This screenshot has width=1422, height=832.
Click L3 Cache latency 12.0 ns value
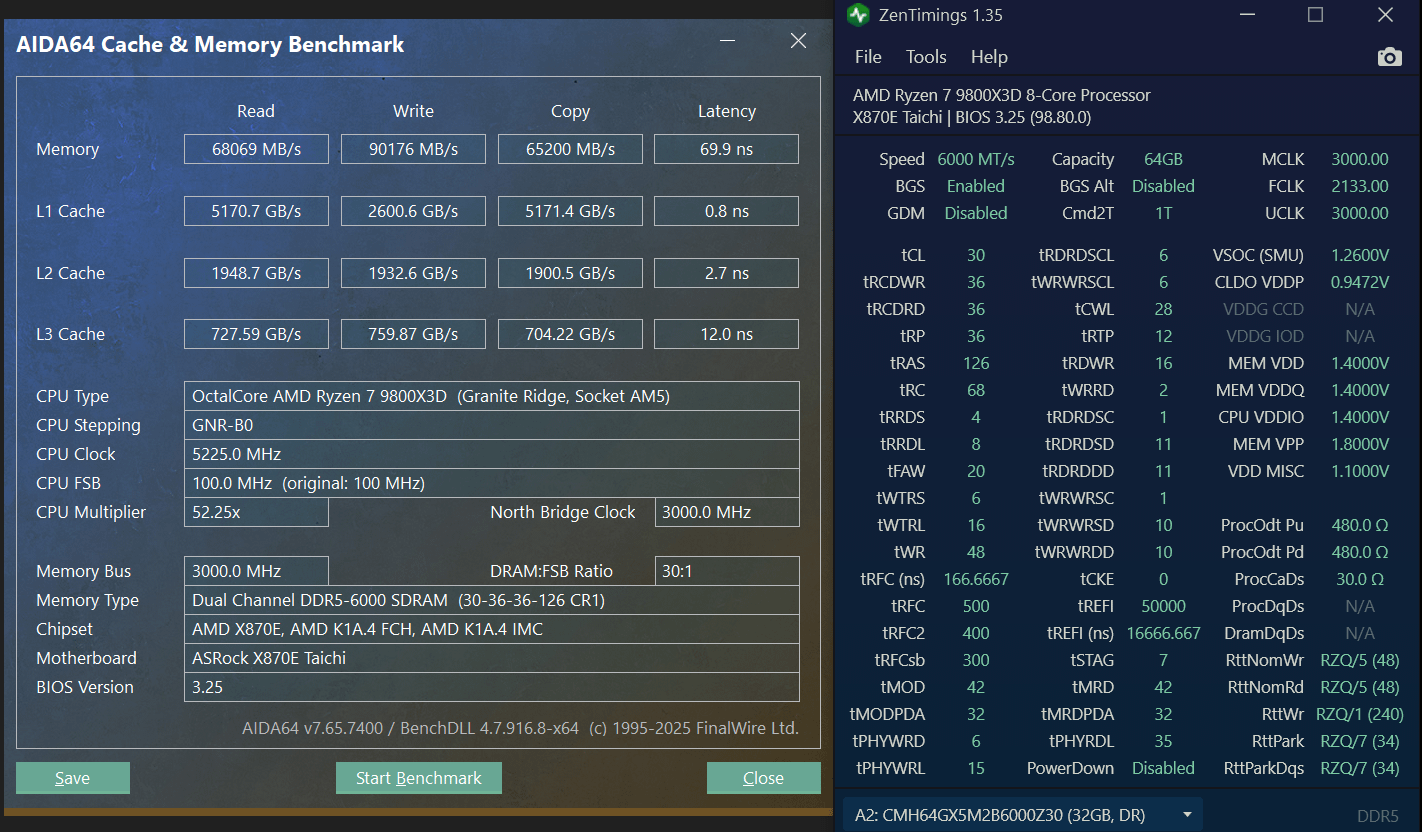click(727, 334)
